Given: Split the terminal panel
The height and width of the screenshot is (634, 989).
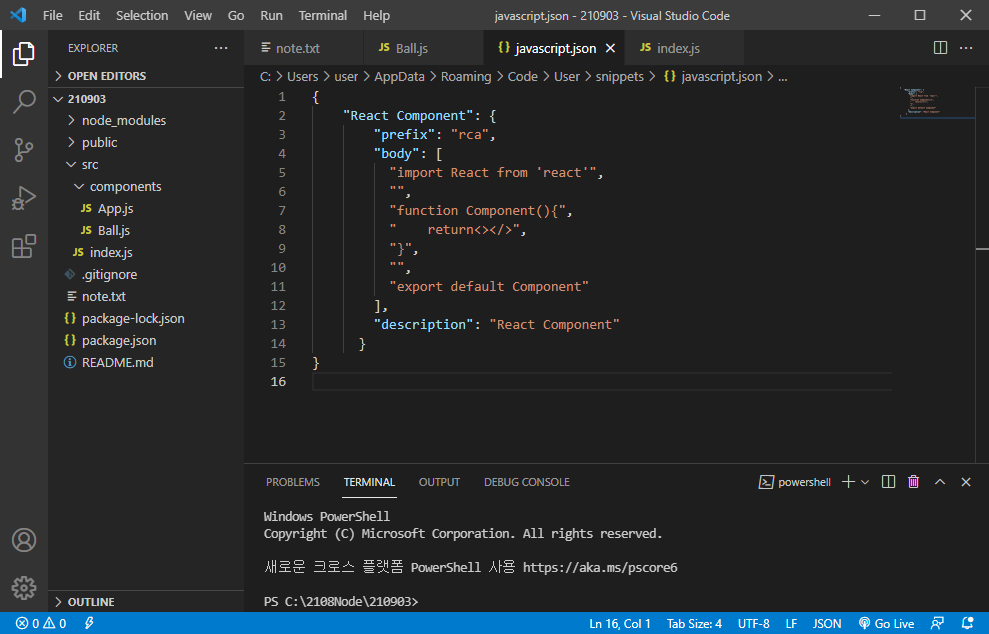Looking at the screenshot, I should [888, 482].
